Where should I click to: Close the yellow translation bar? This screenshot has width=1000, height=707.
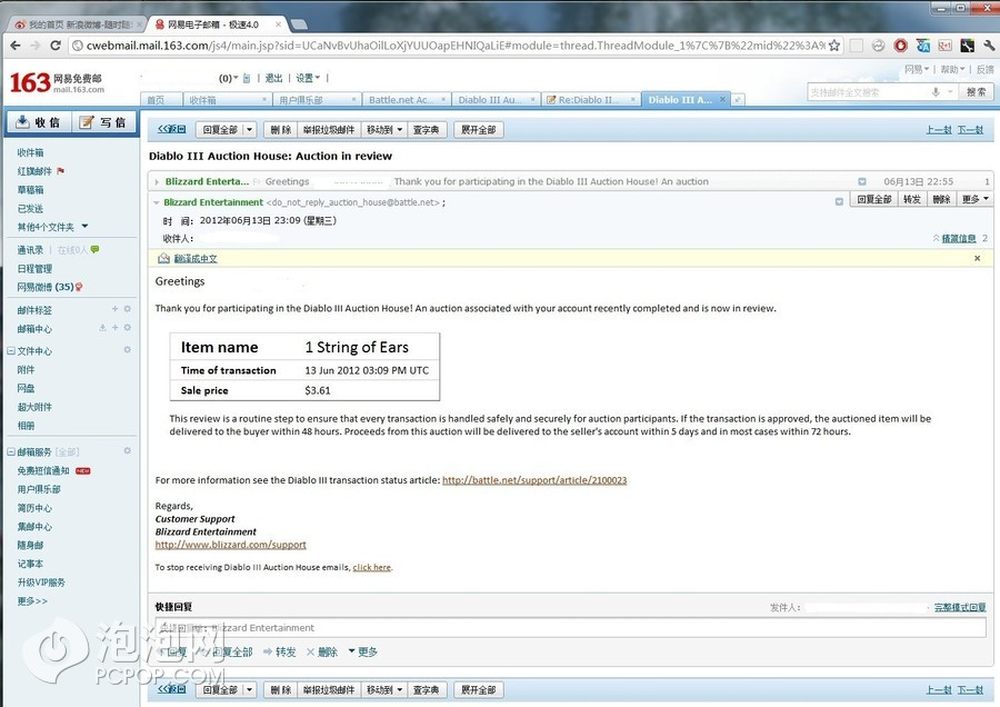[x=977, y=258]
